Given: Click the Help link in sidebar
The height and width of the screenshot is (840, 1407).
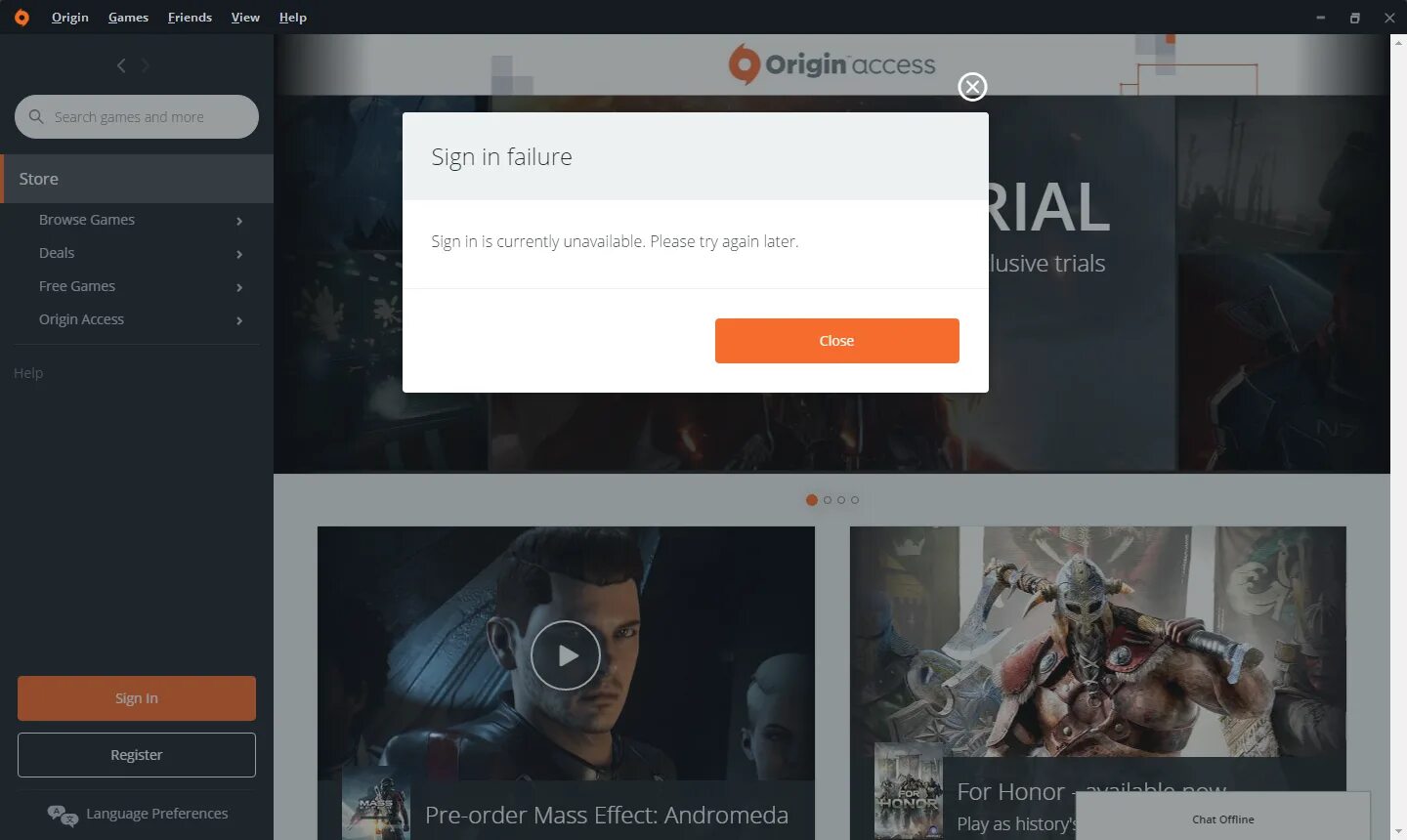Looking at the screenshot, I should pos(28,373).
